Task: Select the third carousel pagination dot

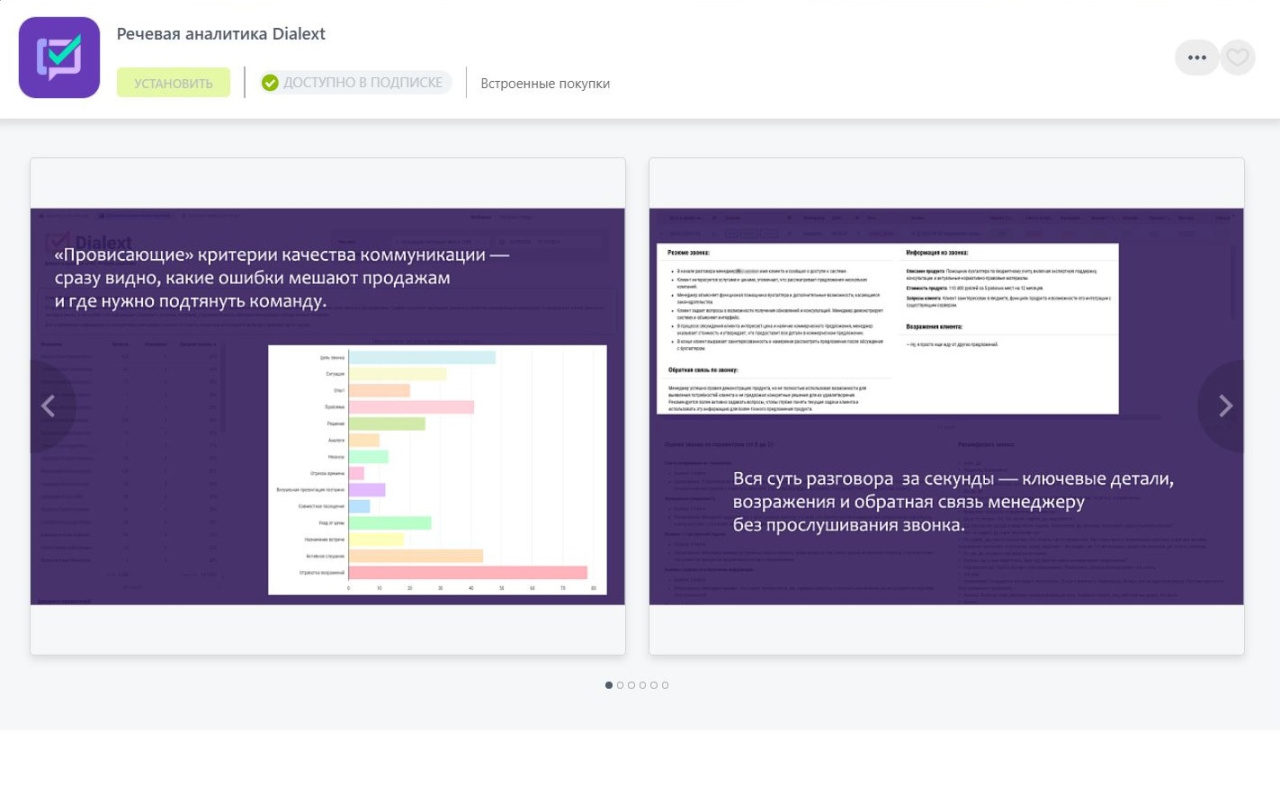Action: (631, 685)
